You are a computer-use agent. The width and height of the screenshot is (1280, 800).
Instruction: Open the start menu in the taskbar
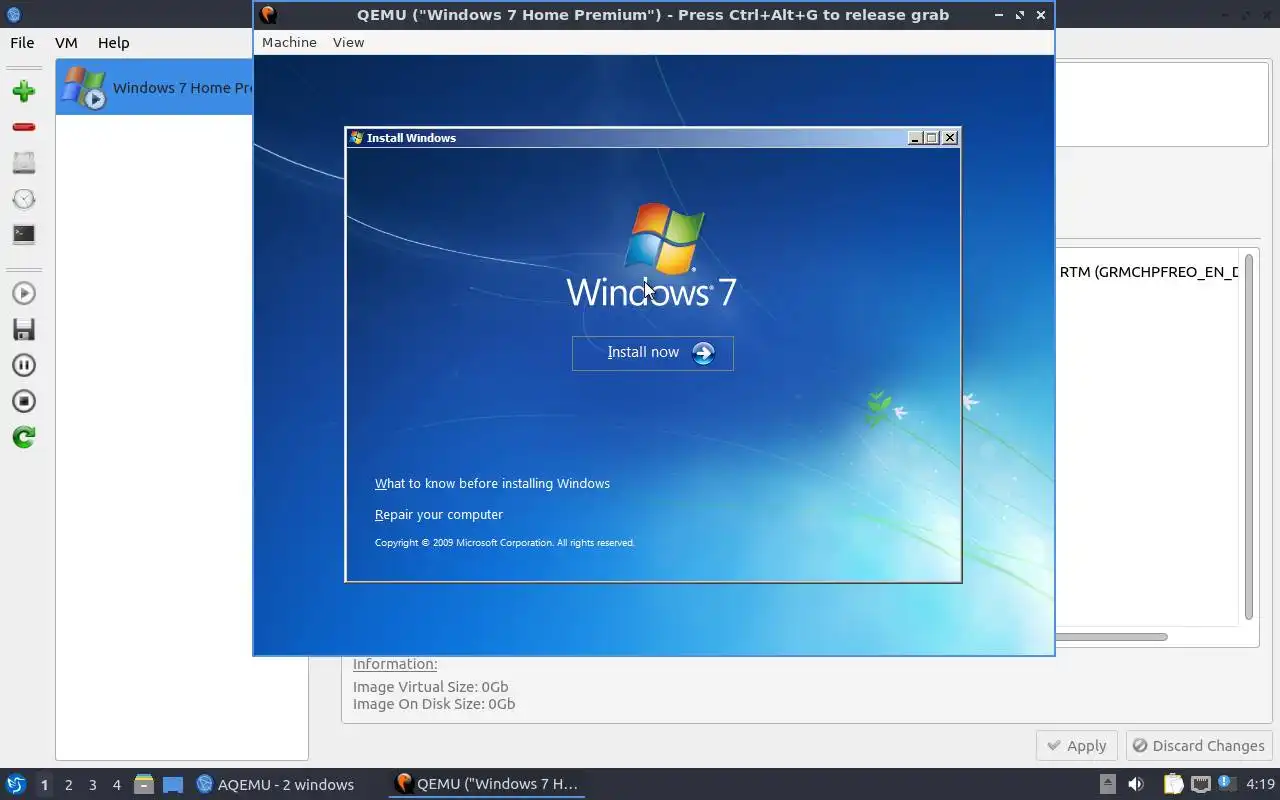15,784
